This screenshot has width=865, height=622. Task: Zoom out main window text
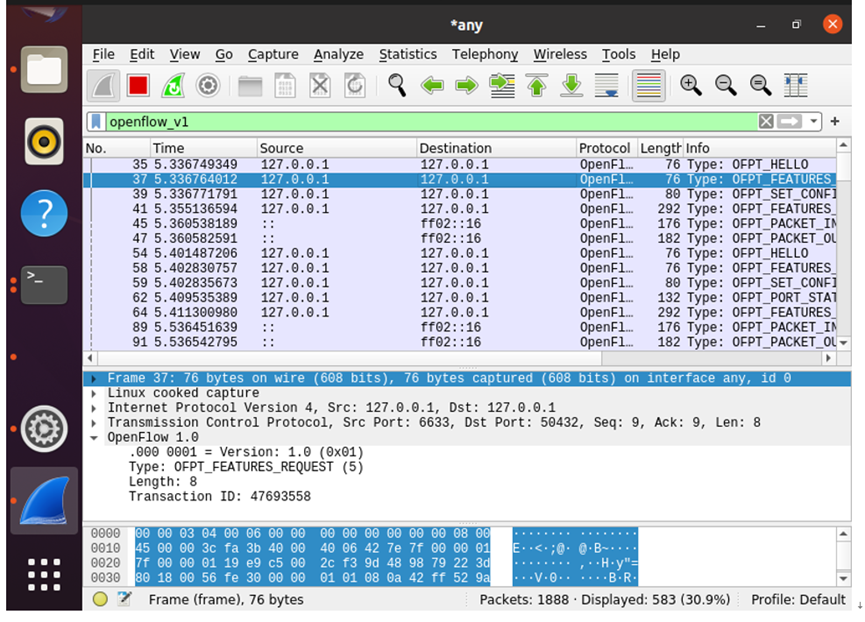725,85
